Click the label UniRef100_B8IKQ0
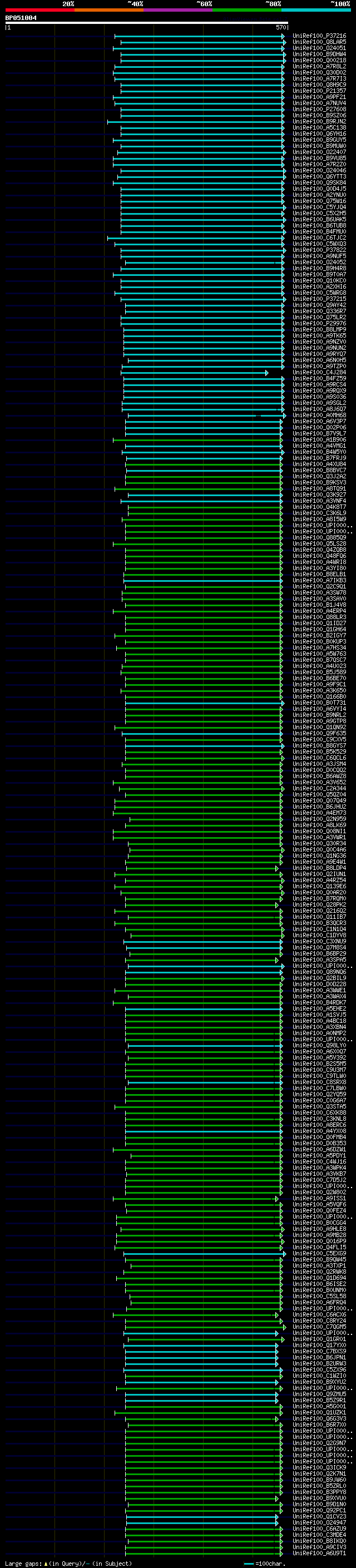 tap(319, 1541)
